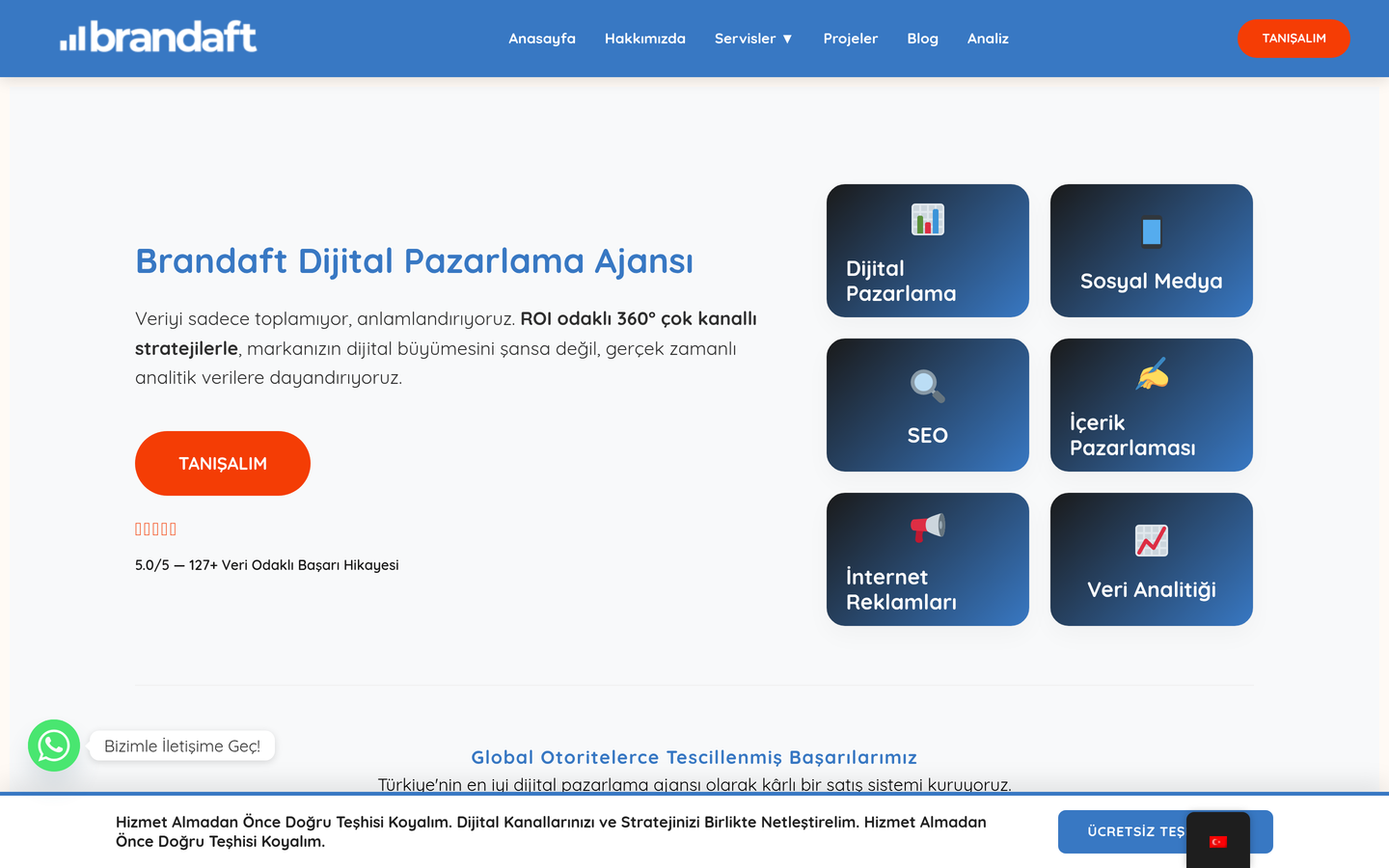Expand the Servisler dropdown arrow
This screenshot has height=868, width=1389.
click(787, 39)
